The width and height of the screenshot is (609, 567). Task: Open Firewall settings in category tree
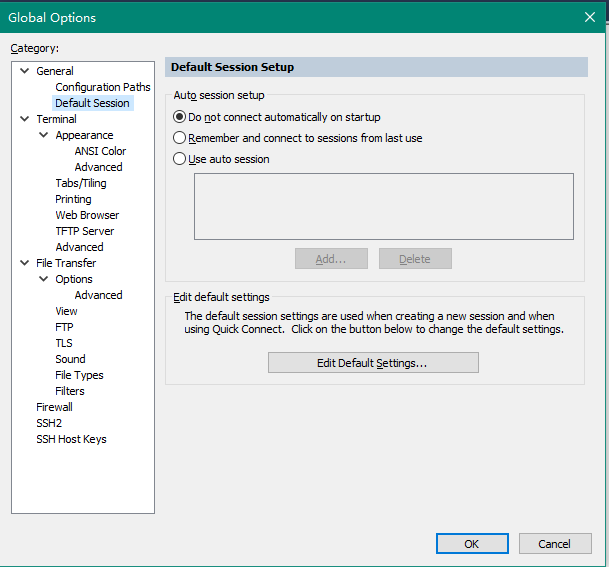(54, 407)
